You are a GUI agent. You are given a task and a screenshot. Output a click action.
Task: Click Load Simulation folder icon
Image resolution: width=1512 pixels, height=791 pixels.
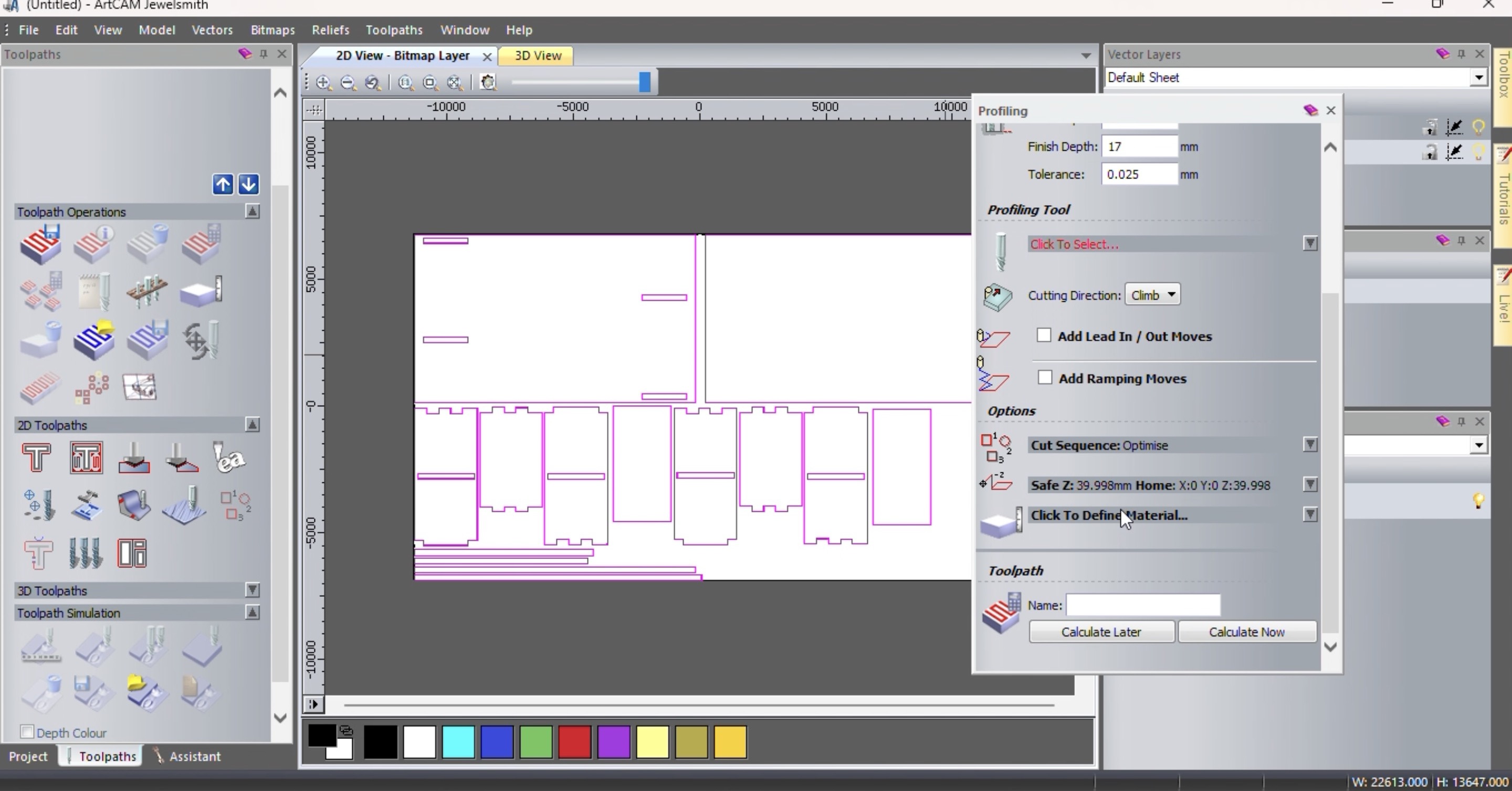[147, 692]
